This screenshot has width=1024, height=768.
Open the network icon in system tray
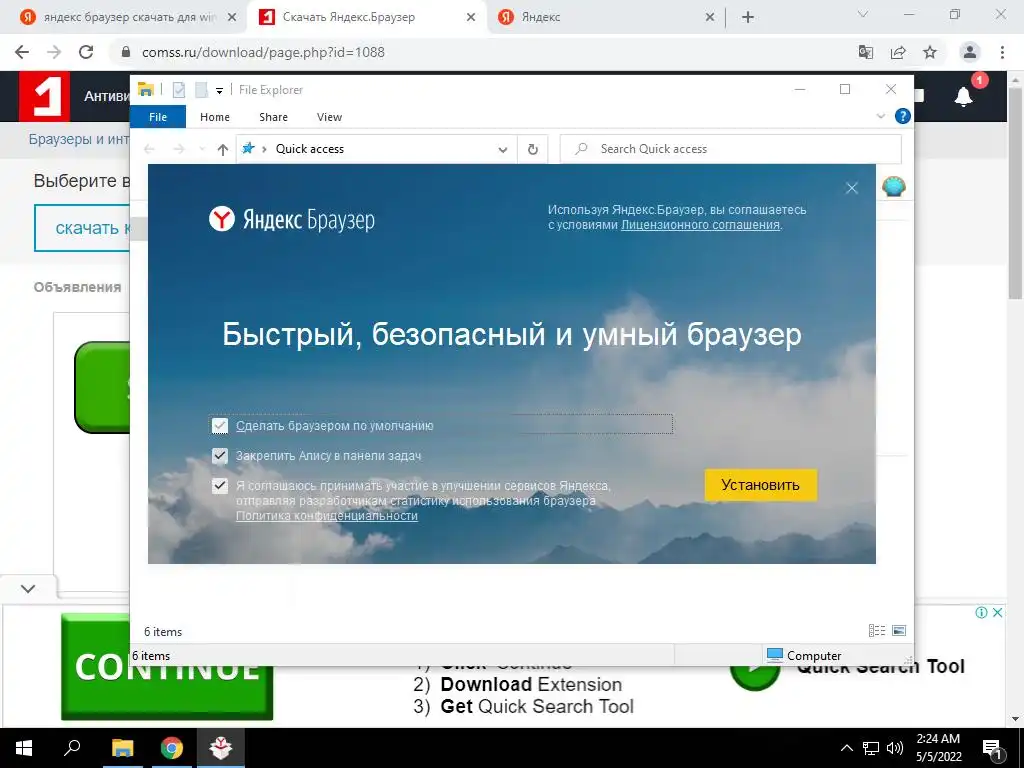pos(871,748)
